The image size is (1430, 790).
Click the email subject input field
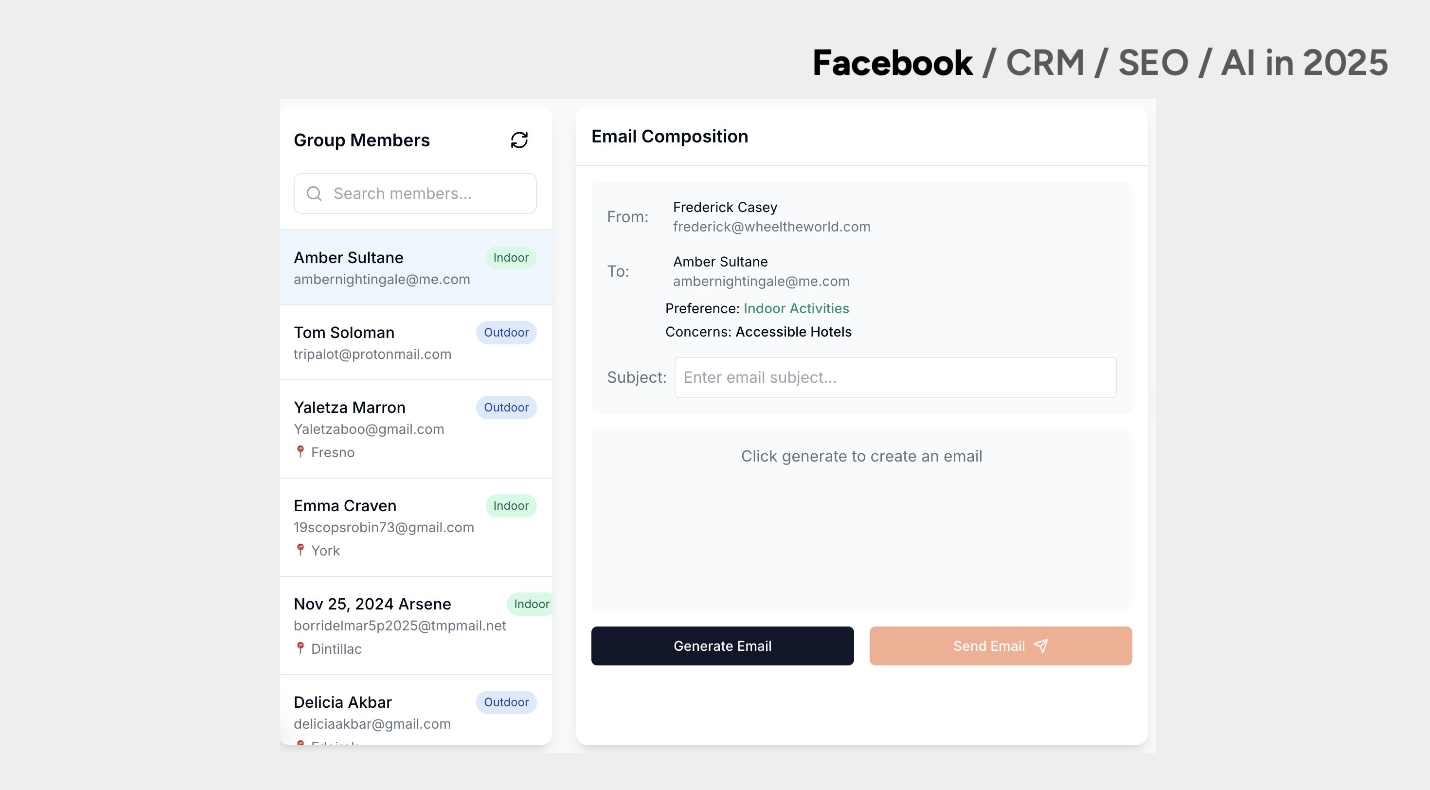[895, 378]
